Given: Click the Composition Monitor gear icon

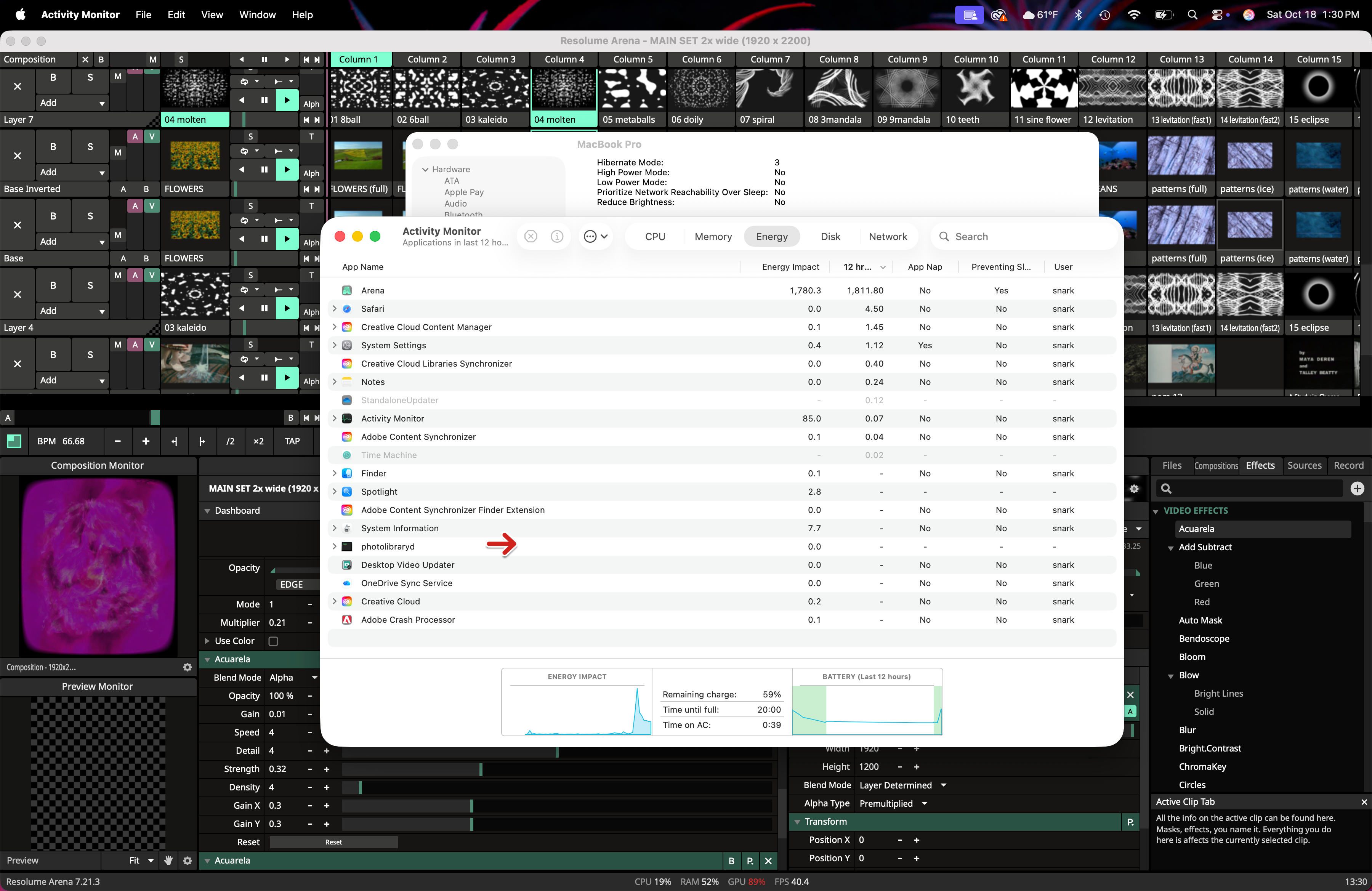Looking at the screenshot, I should (188, 667).
